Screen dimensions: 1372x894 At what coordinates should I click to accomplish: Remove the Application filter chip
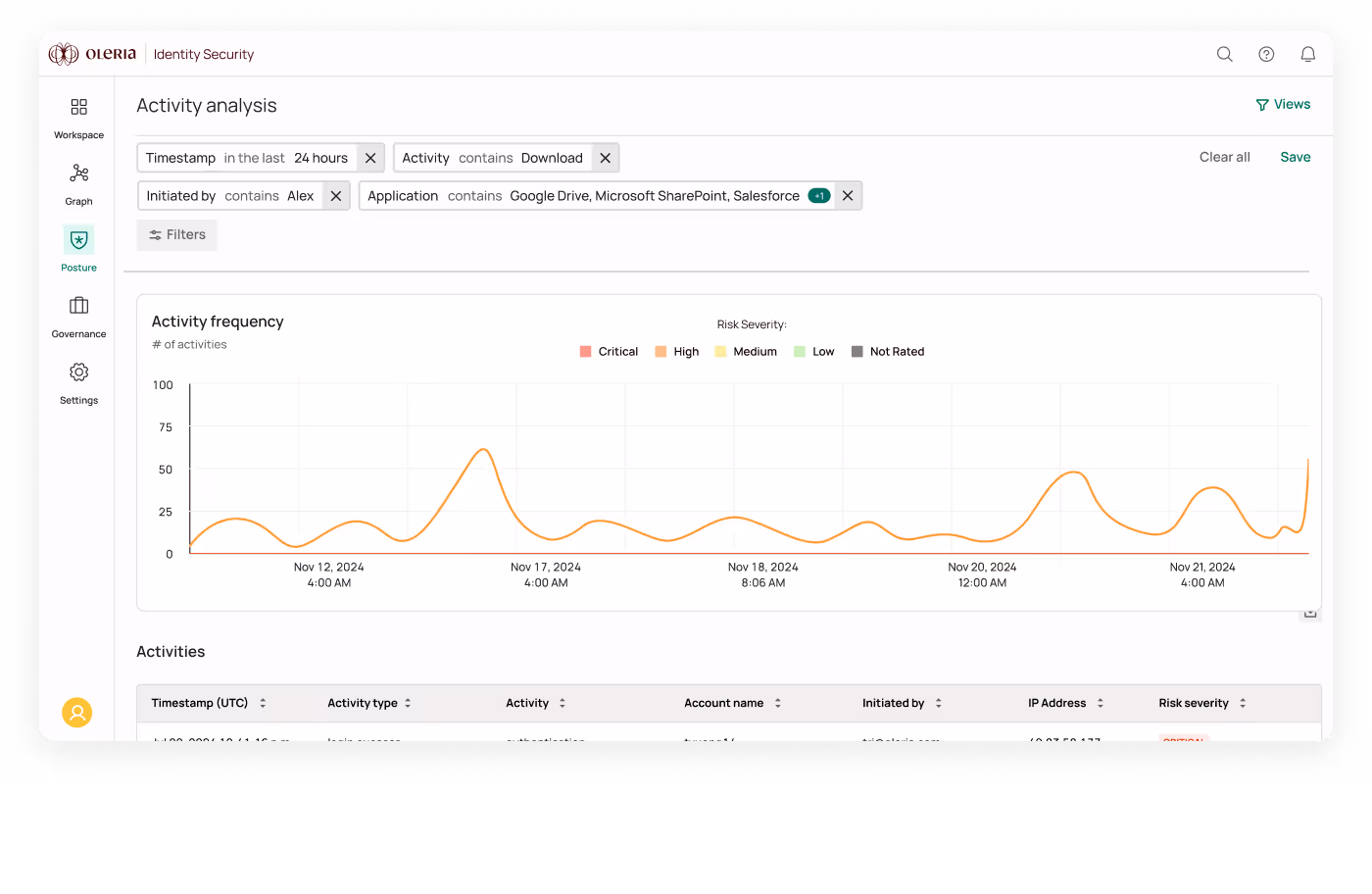(x=848, y=196)
